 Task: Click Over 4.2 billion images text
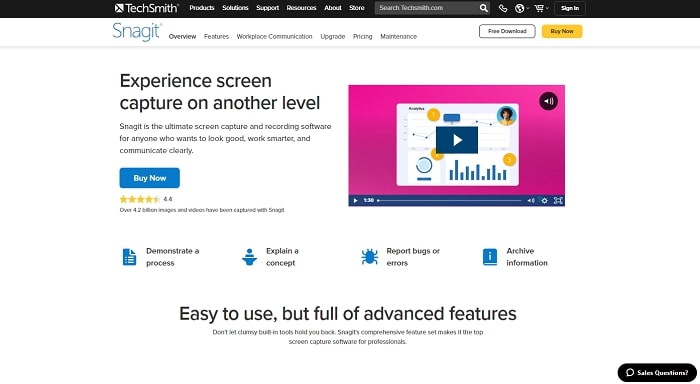pos(202,210)
